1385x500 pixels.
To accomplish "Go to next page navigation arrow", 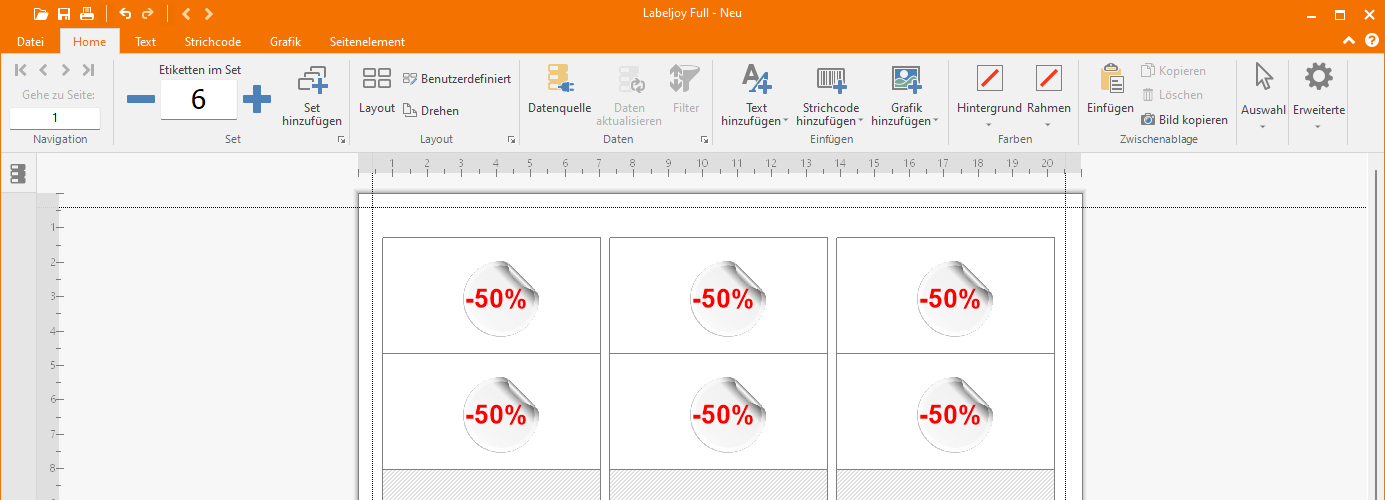I will (65, 70).
